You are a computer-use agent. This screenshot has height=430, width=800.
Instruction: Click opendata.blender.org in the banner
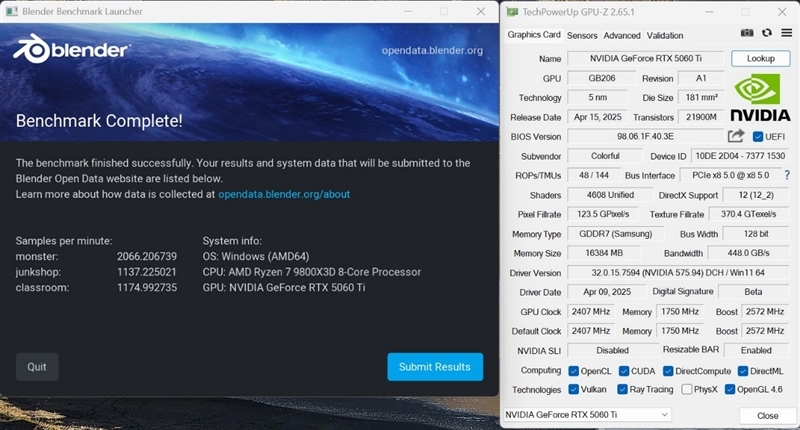click(432, 50)
